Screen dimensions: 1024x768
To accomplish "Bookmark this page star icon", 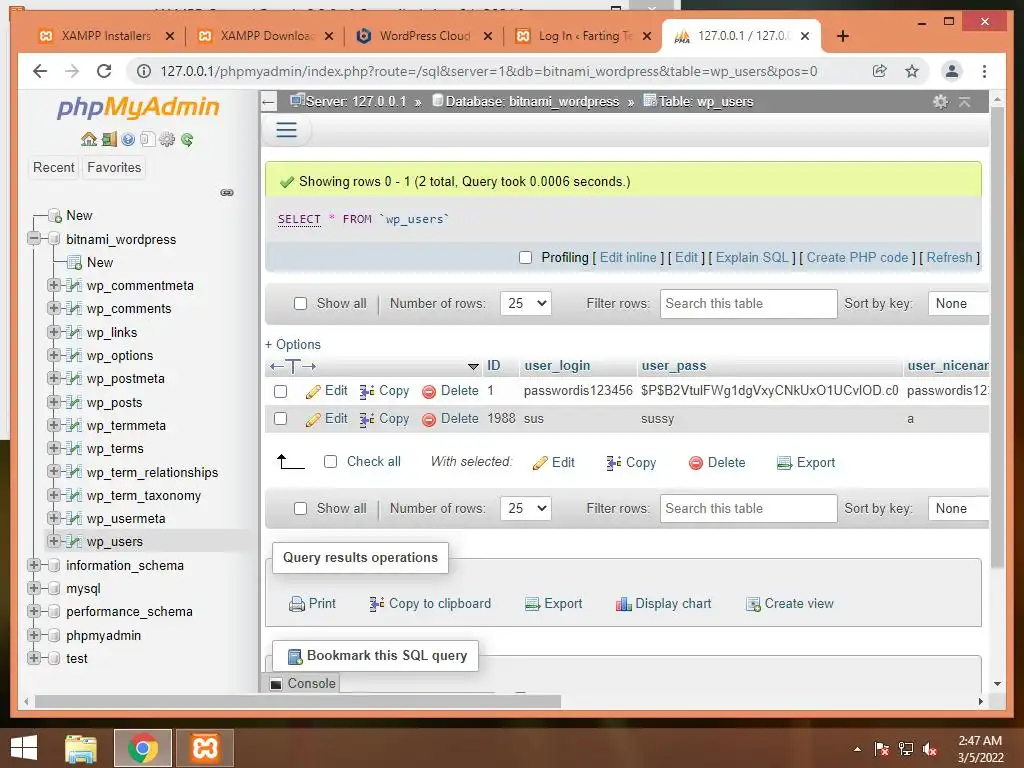I will click(x=912, y=71).
